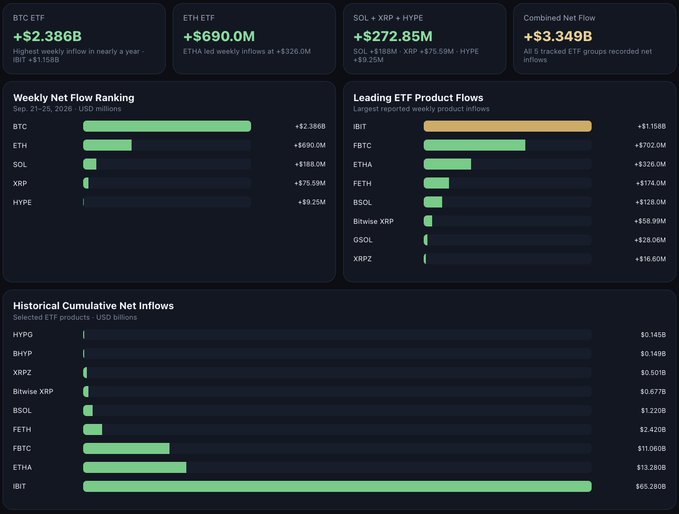The image size is (679, 514).
Task: Click the FBTC label in Leading ETF Product Flows
Action: click(x=362, y=145)
